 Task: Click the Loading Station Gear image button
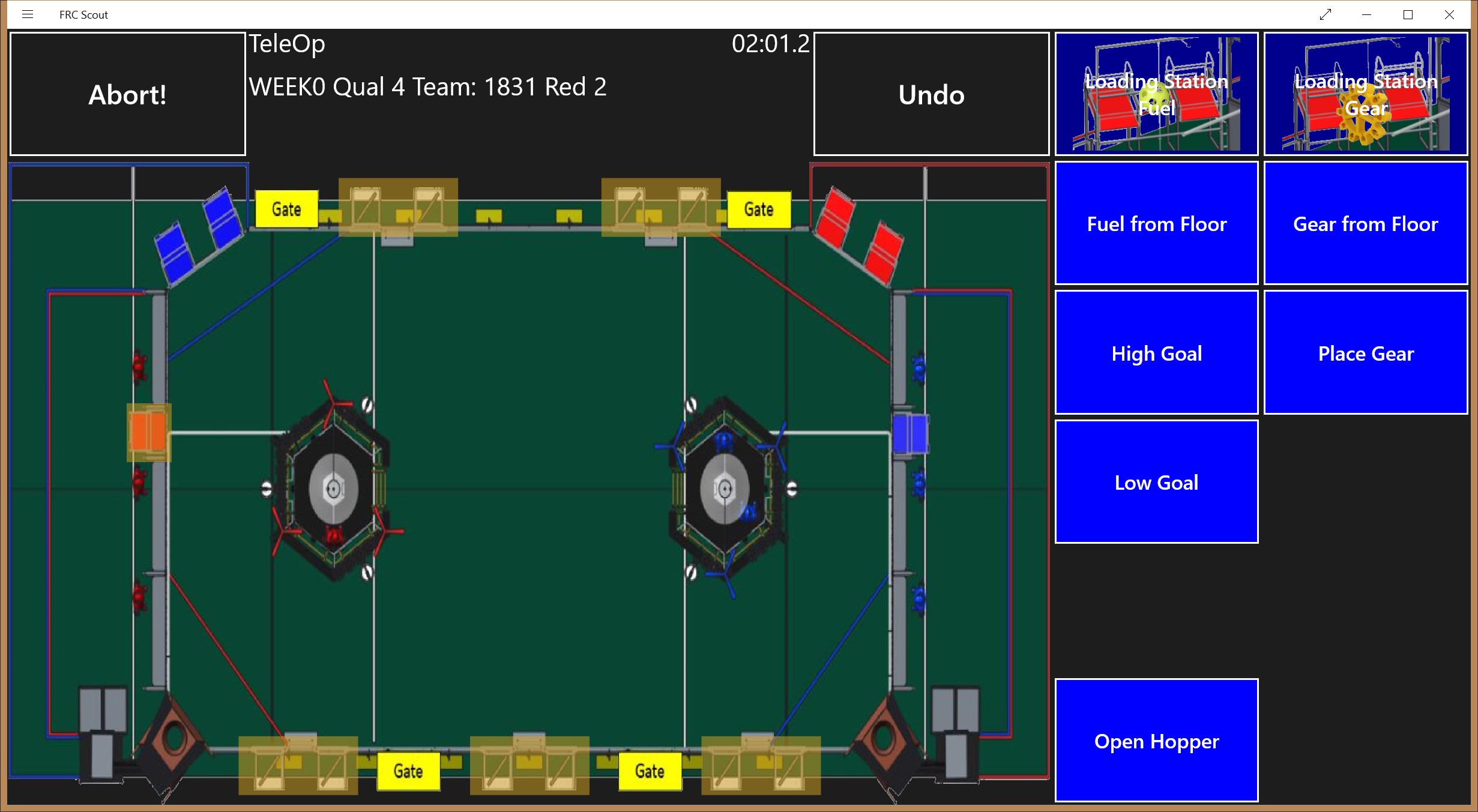[x=1365, y=94]
